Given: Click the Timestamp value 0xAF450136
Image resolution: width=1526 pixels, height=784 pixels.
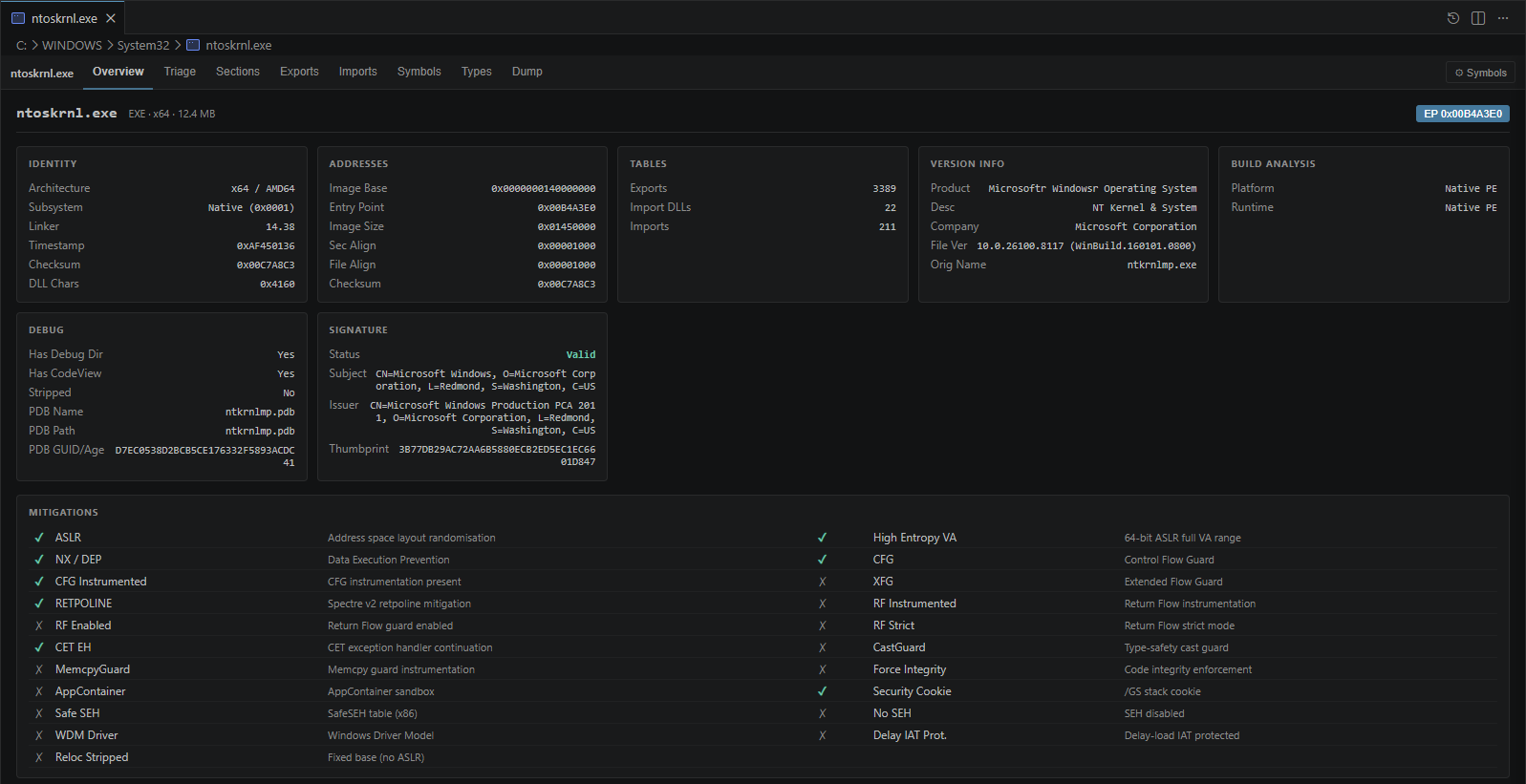Looking at the screenshot, I should [266, 246].
